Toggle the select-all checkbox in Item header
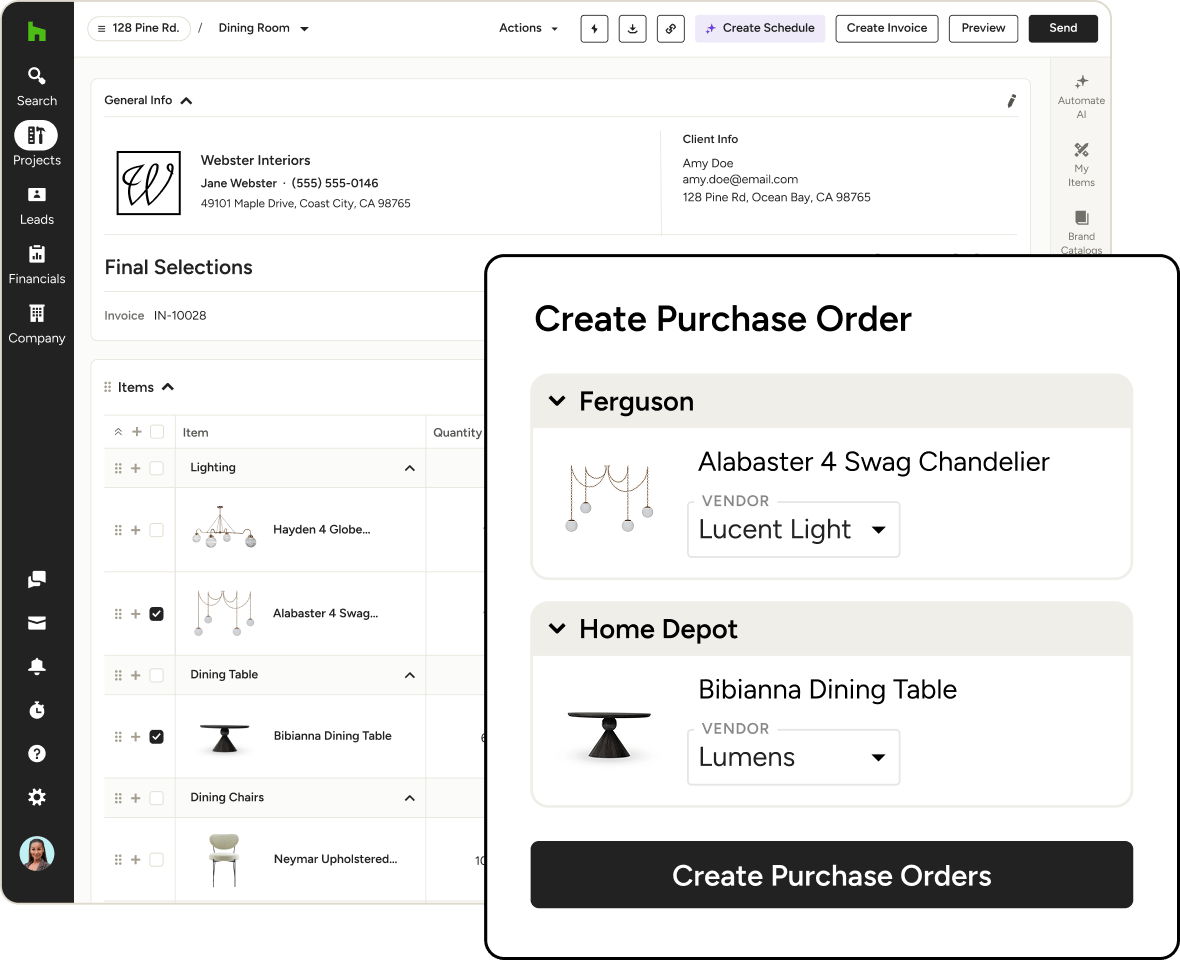The width and height of the screenshot is (1180, 960). tap(157, 432)
